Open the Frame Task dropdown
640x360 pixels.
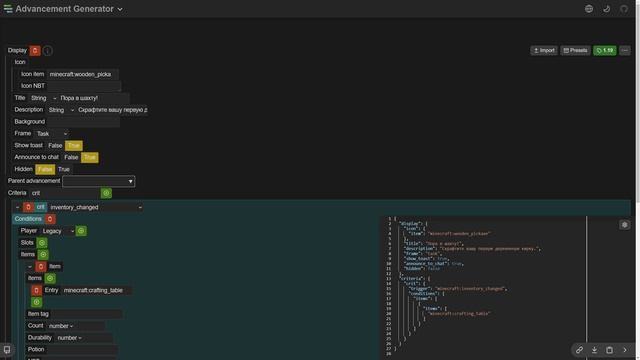click(51, 133)
